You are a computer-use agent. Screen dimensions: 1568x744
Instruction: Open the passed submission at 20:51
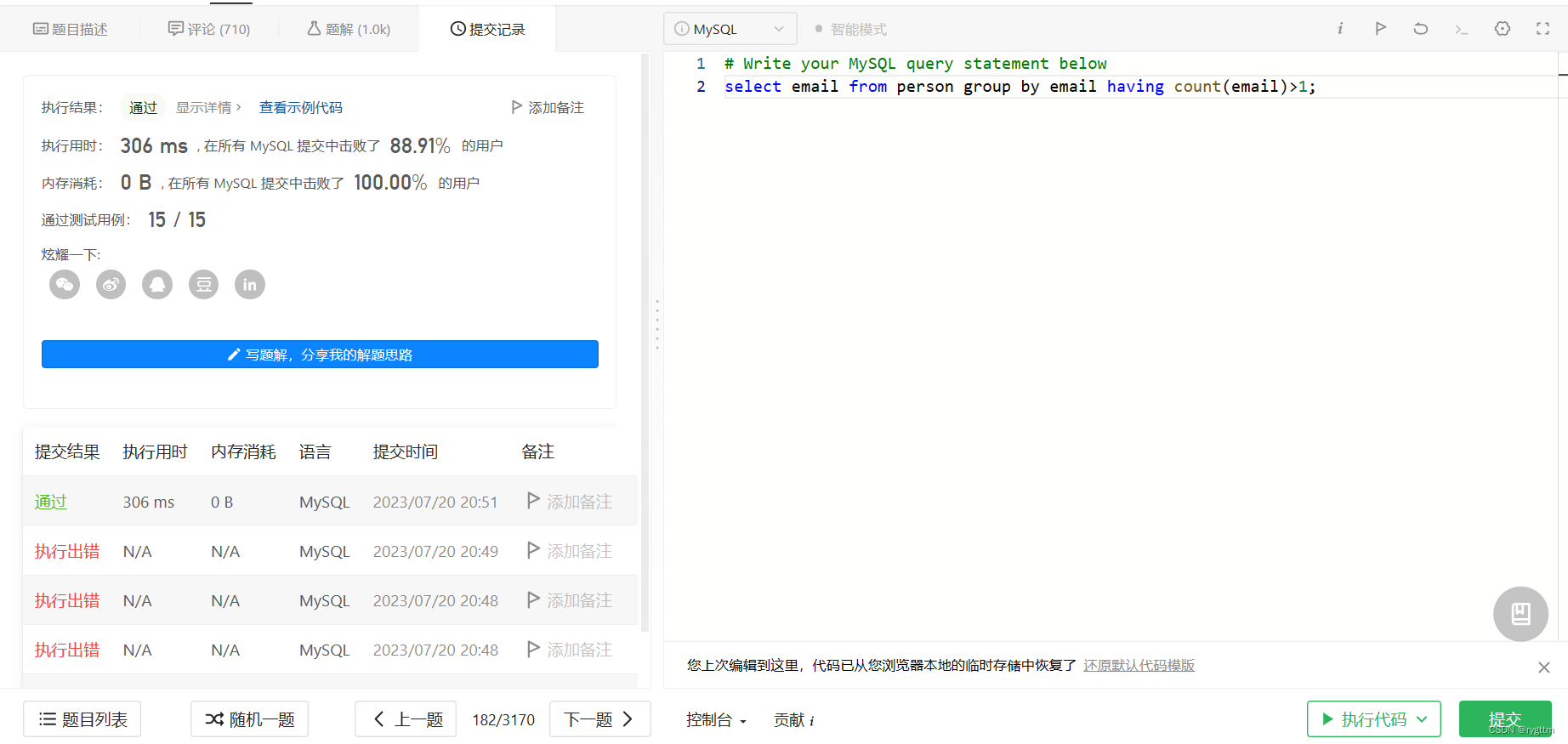point(50,502)
